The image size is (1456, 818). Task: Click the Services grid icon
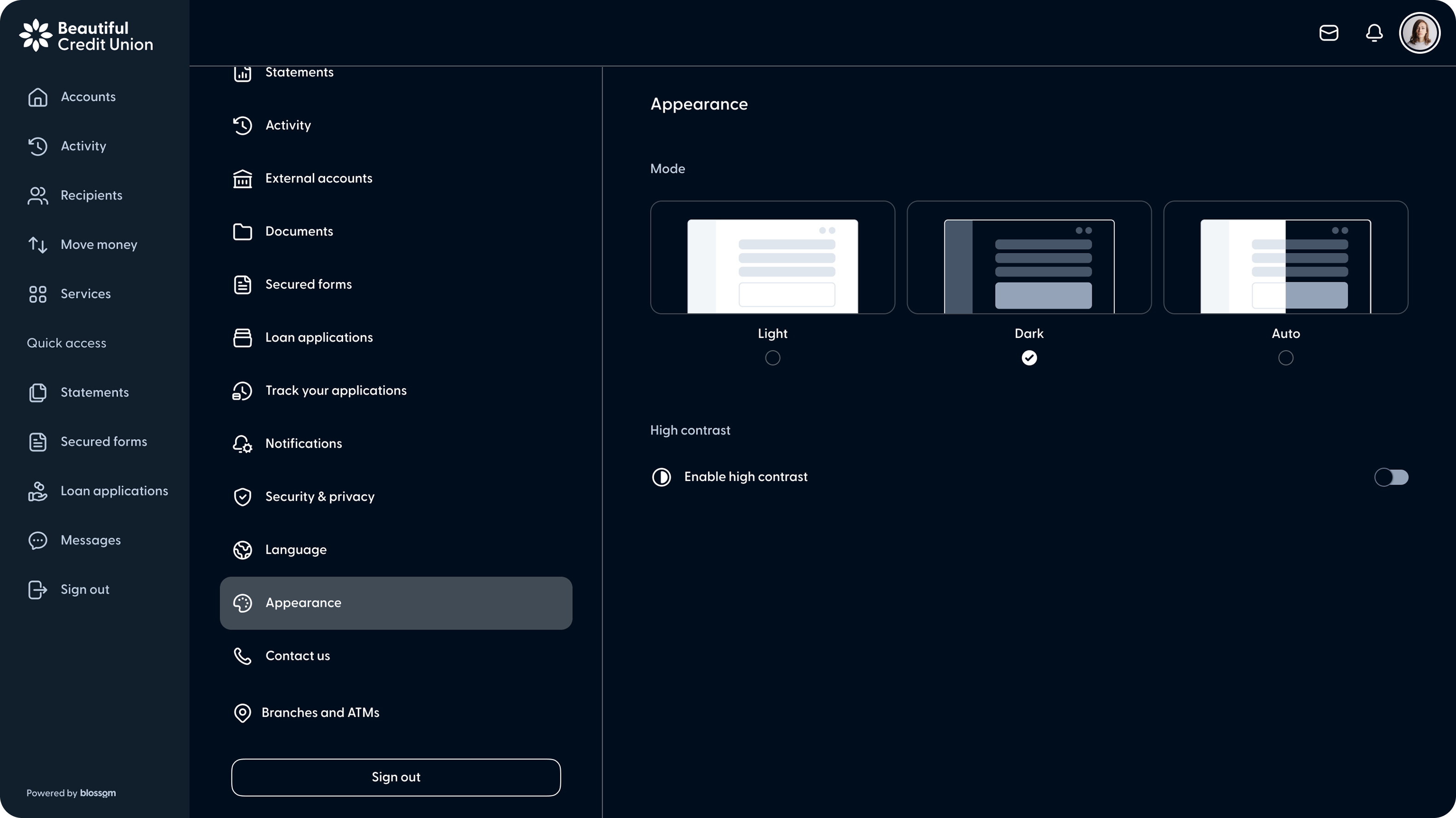point(38,294)
